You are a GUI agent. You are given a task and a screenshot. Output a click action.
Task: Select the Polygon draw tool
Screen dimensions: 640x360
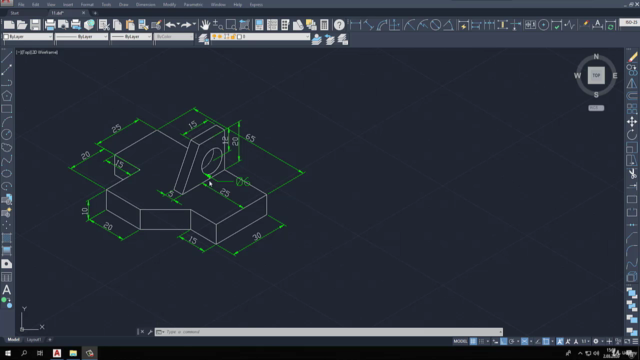tap(7, 96)
